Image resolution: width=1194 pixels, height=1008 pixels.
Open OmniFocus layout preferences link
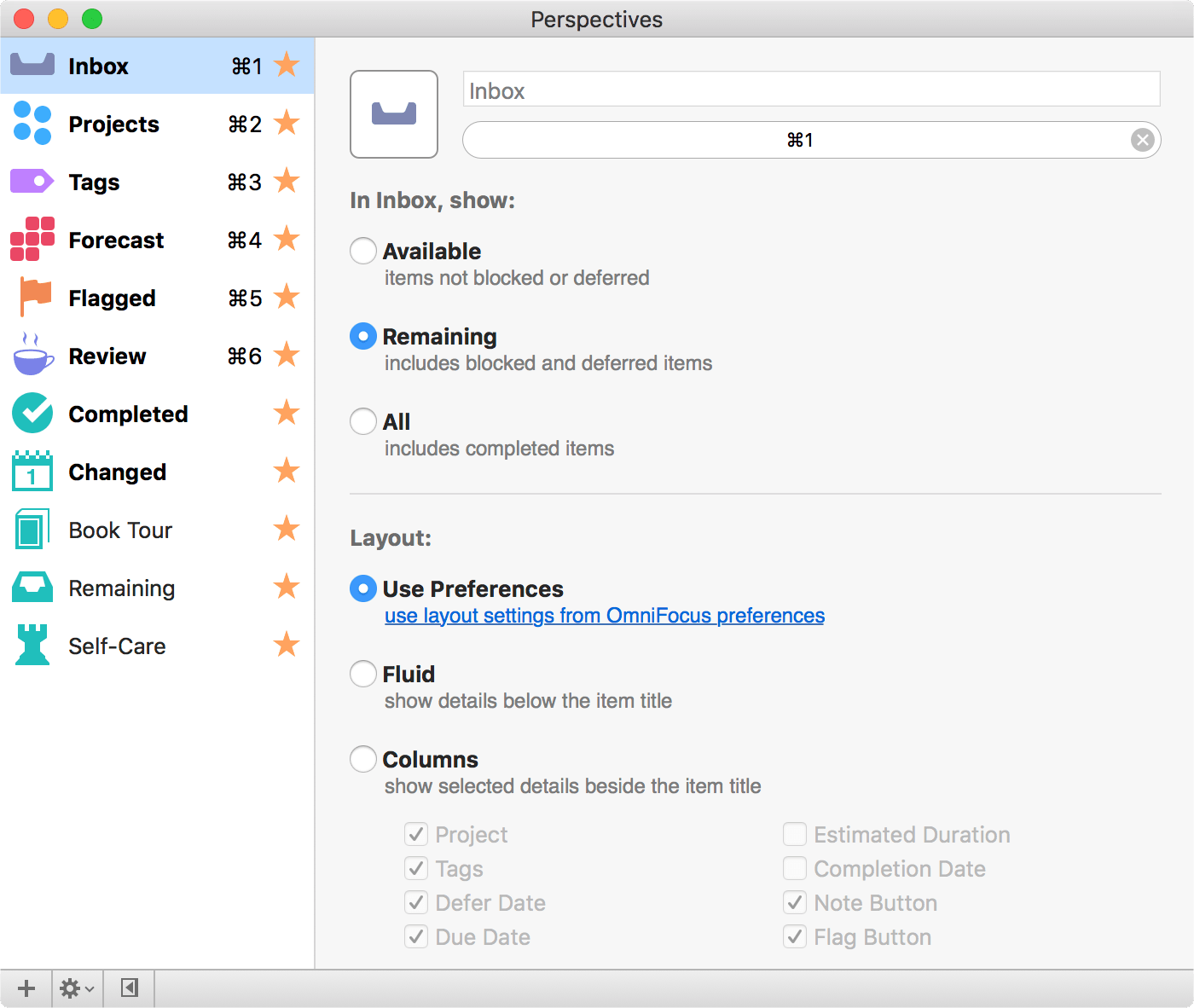tap(605, 616)
